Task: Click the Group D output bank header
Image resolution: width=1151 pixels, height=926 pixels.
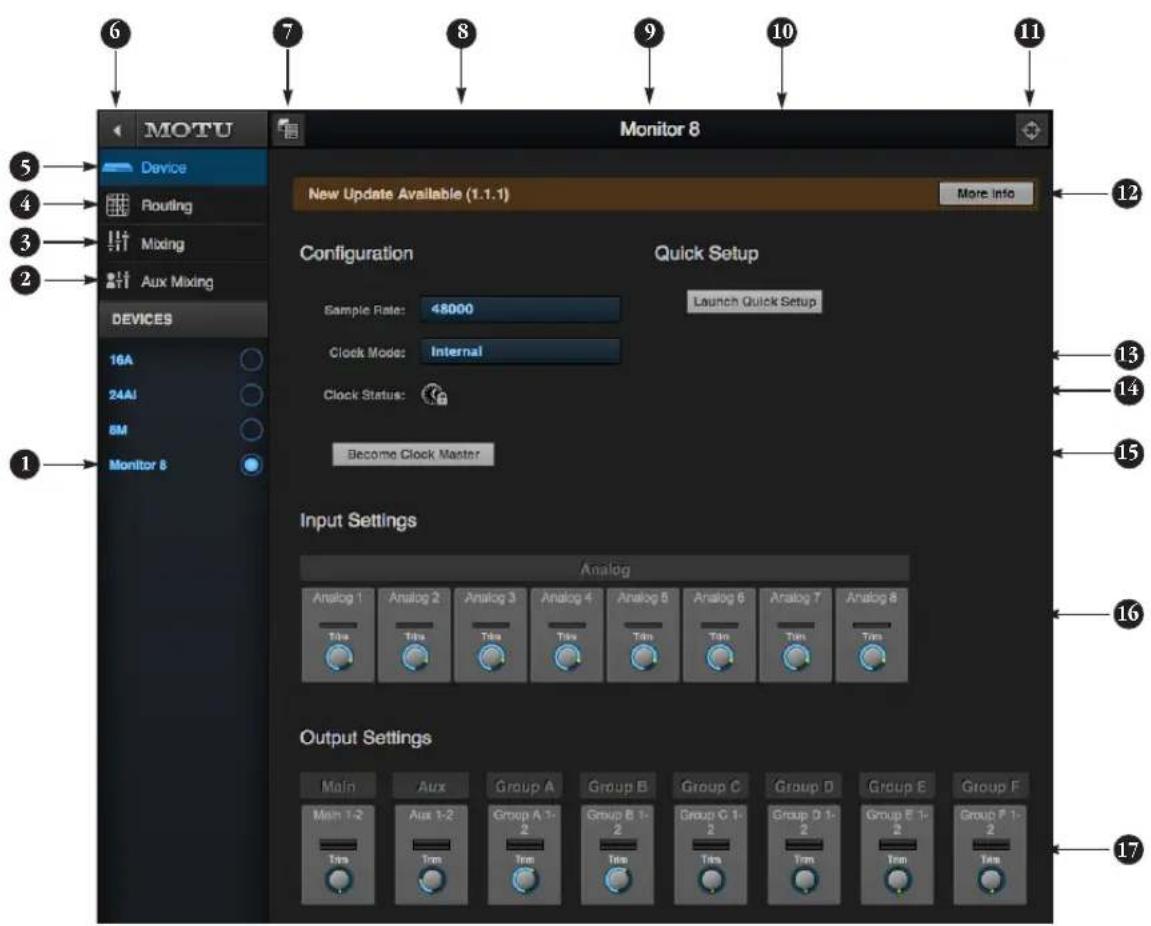Action: (x=805, y=786)
